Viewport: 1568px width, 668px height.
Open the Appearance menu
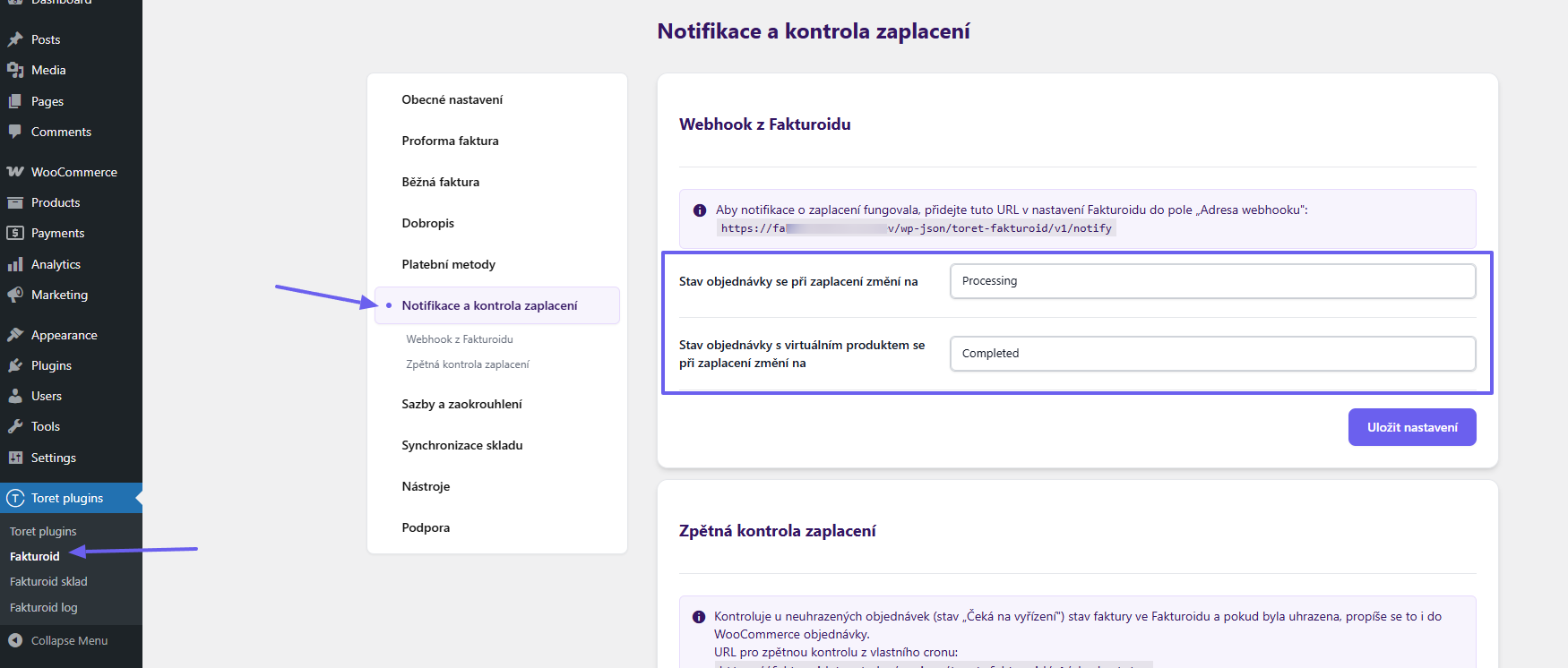click(71, 335)
